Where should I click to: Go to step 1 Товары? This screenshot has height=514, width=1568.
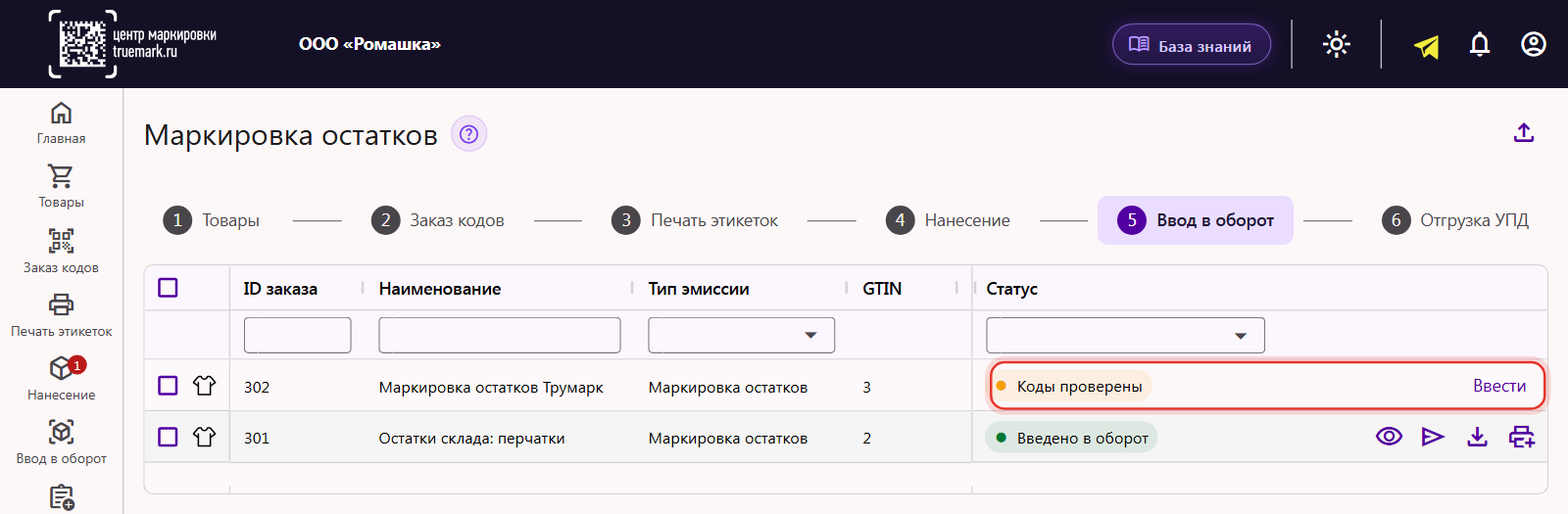point(212,220)
